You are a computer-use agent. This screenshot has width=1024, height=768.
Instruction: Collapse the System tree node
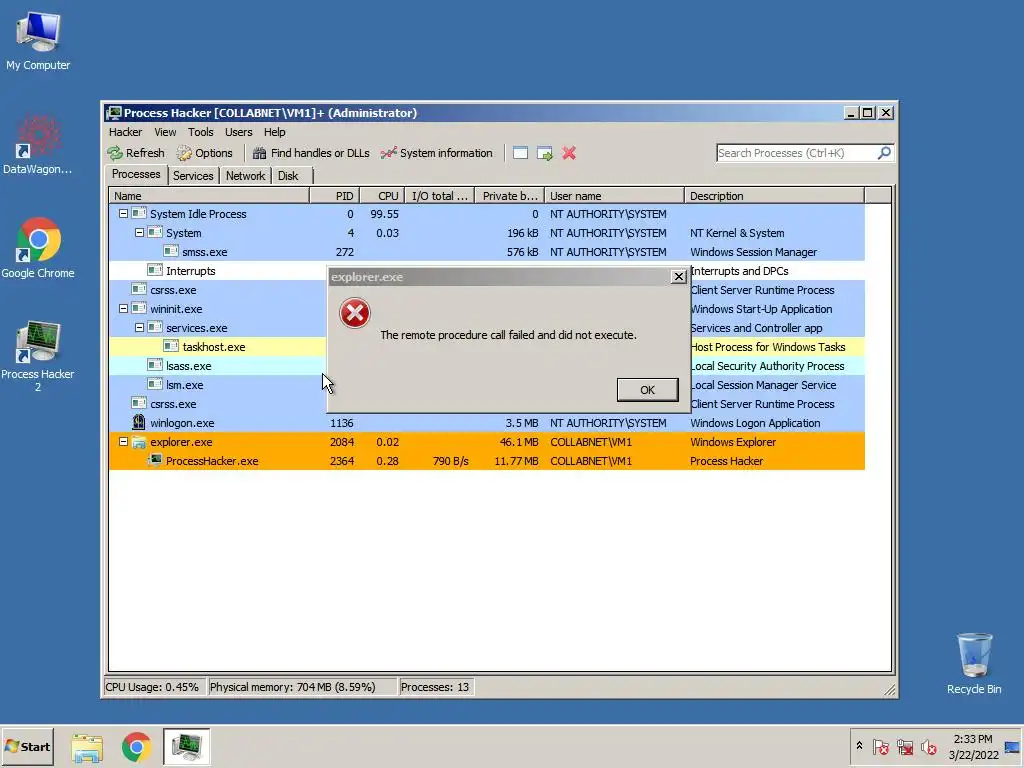(139, 232)
